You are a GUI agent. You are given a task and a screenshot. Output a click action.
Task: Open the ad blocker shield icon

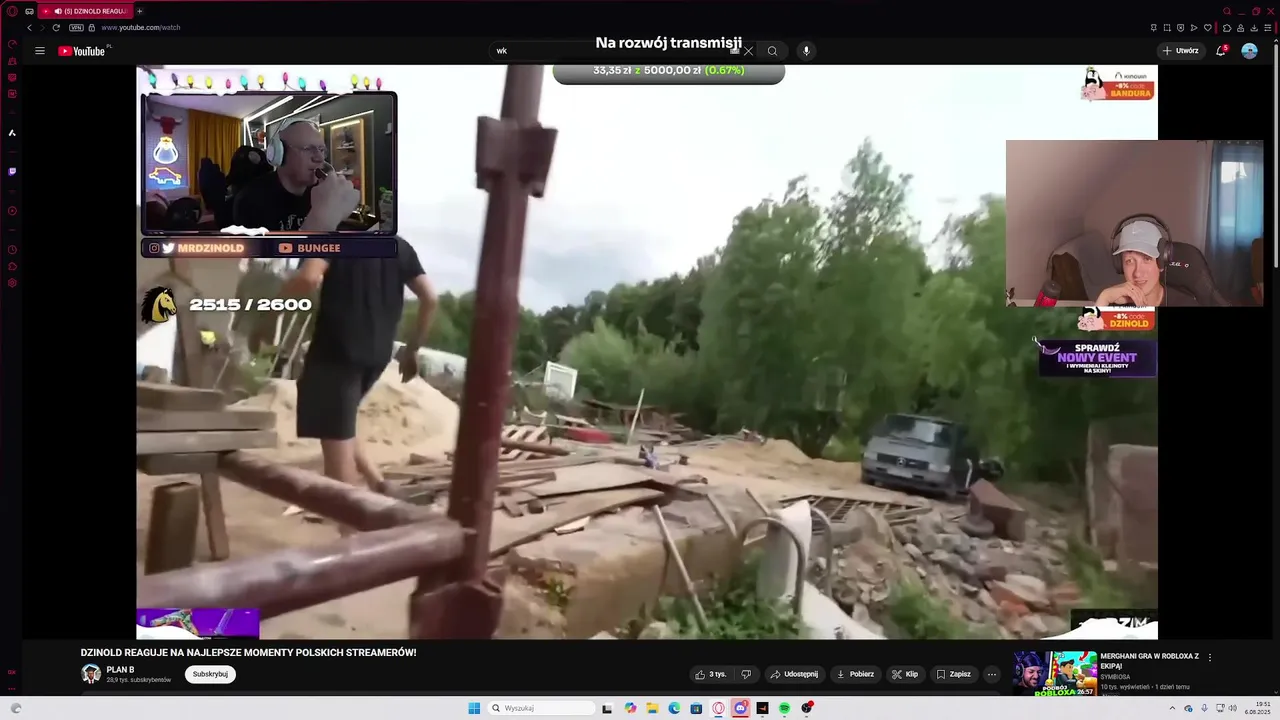[1181, 27]
